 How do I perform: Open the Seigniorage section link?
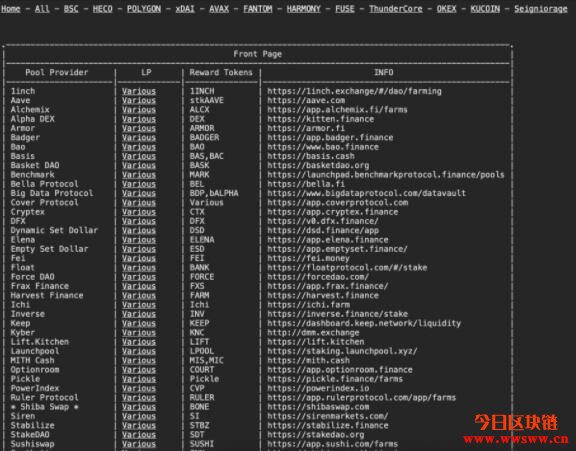[x=540, y=8]
